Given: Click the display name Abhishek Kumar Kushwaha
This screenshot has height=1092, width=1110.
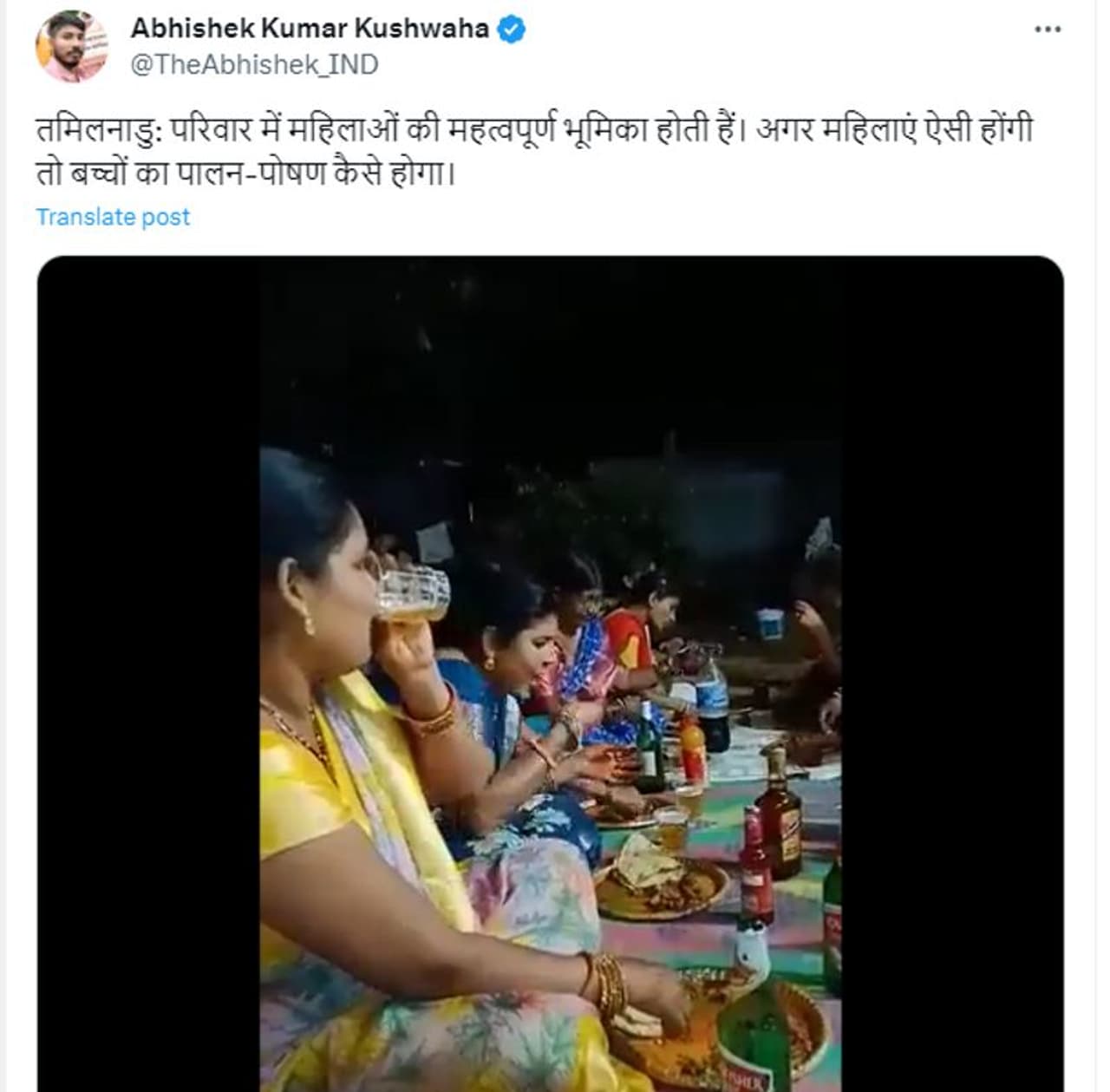Looking at the screenshot, I should (310, 29).
